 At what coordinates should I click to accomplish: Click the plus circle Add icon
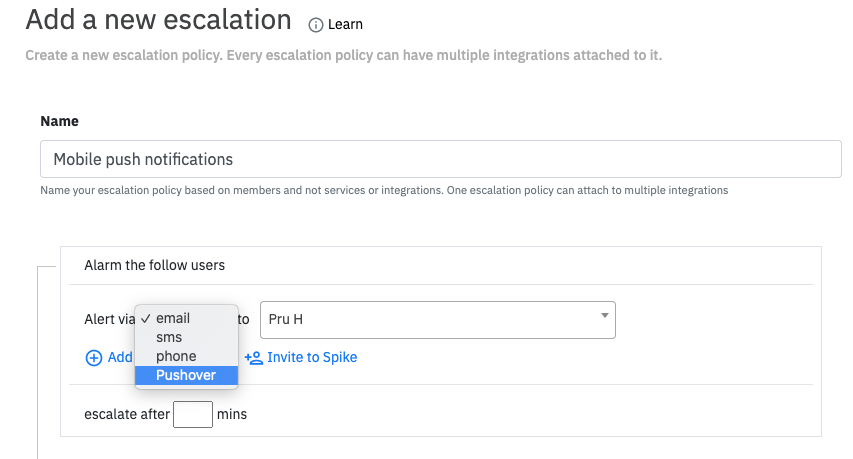94,358
